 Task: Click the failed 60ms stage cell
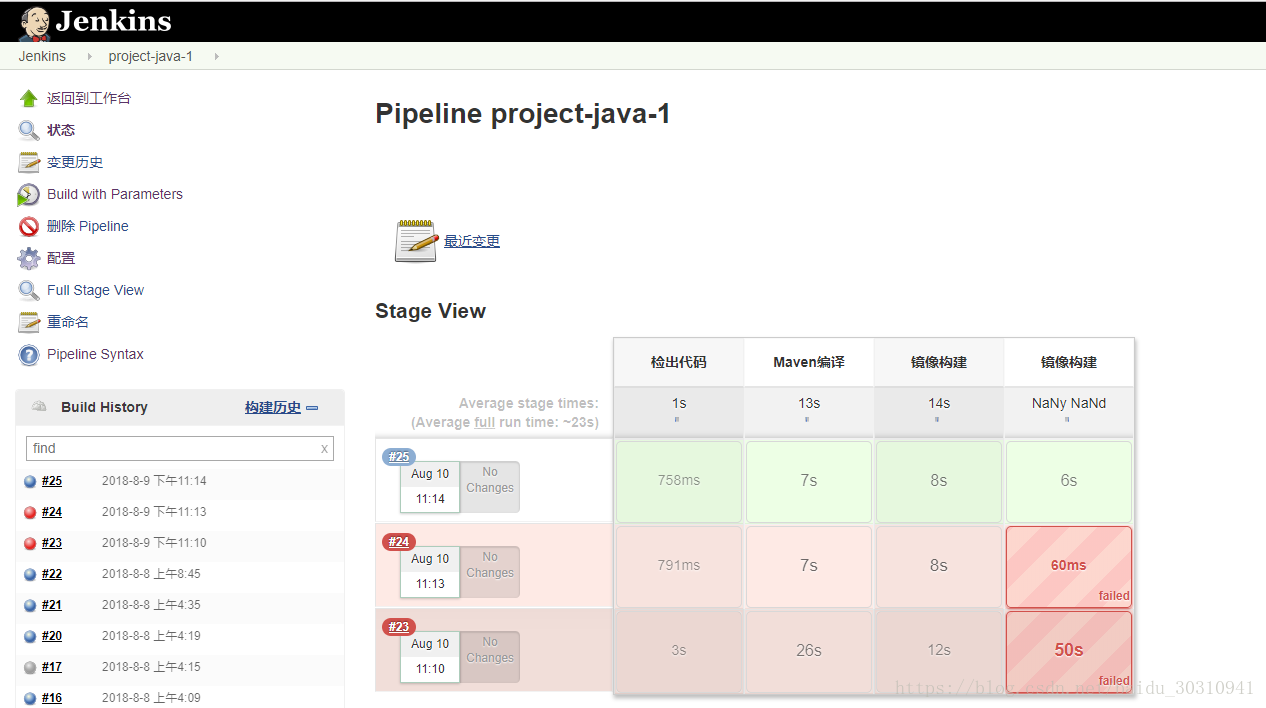click(1068, 566)
